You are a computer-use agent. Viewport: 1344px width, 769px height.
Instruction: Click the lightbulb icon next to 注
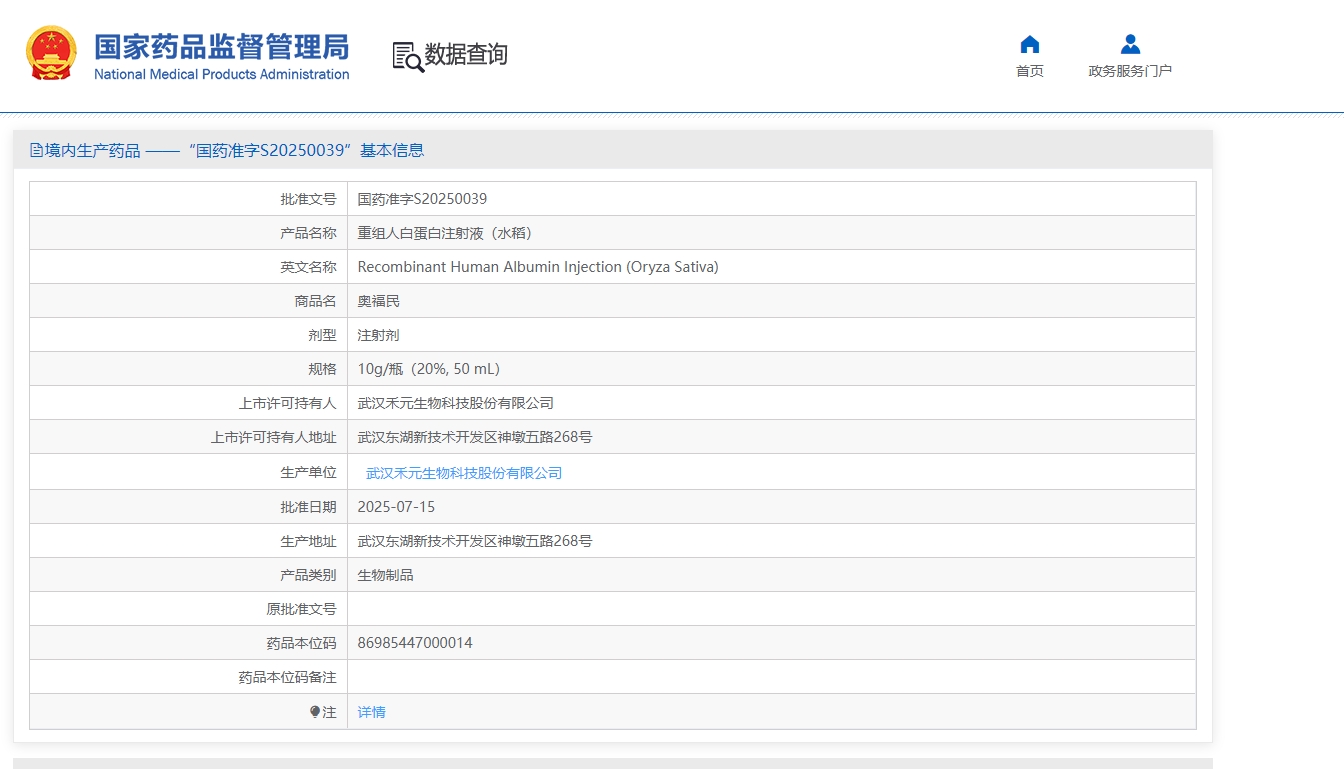[x=315, y=712]
